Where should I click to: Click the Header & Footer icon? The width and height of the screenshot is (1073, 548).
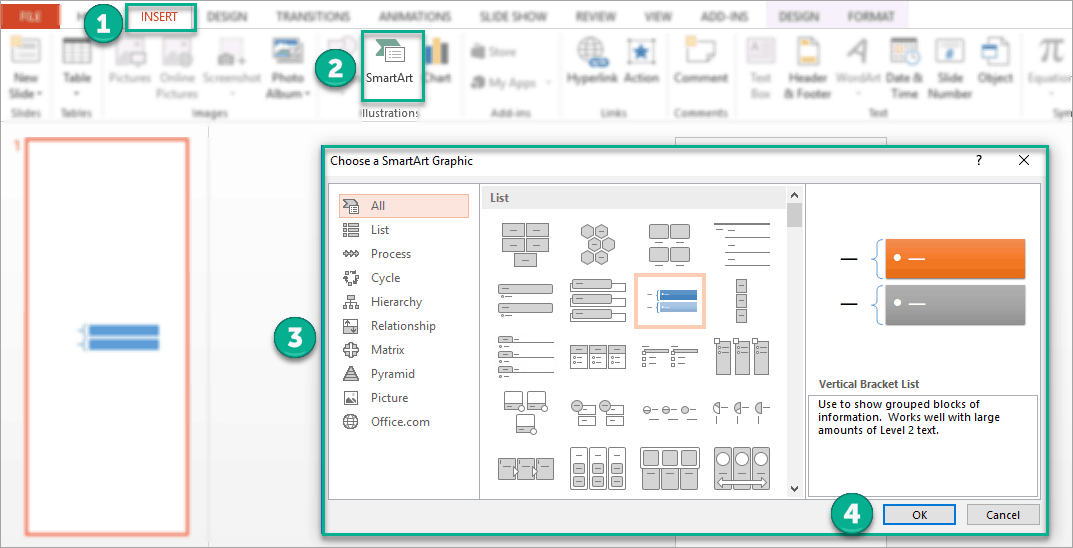807,52
